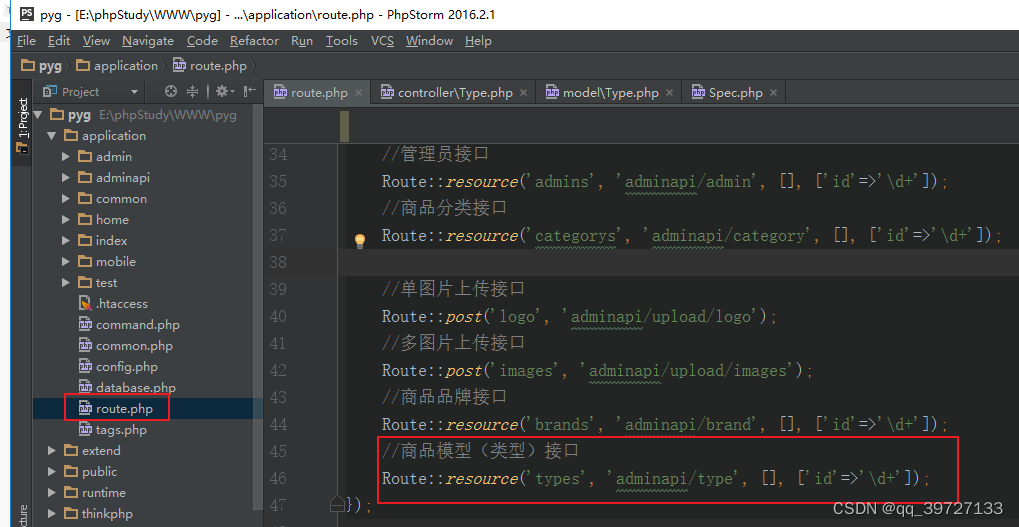Expand the mobile folder
This screenshot has height=527, width=1019.
(66, 262)
